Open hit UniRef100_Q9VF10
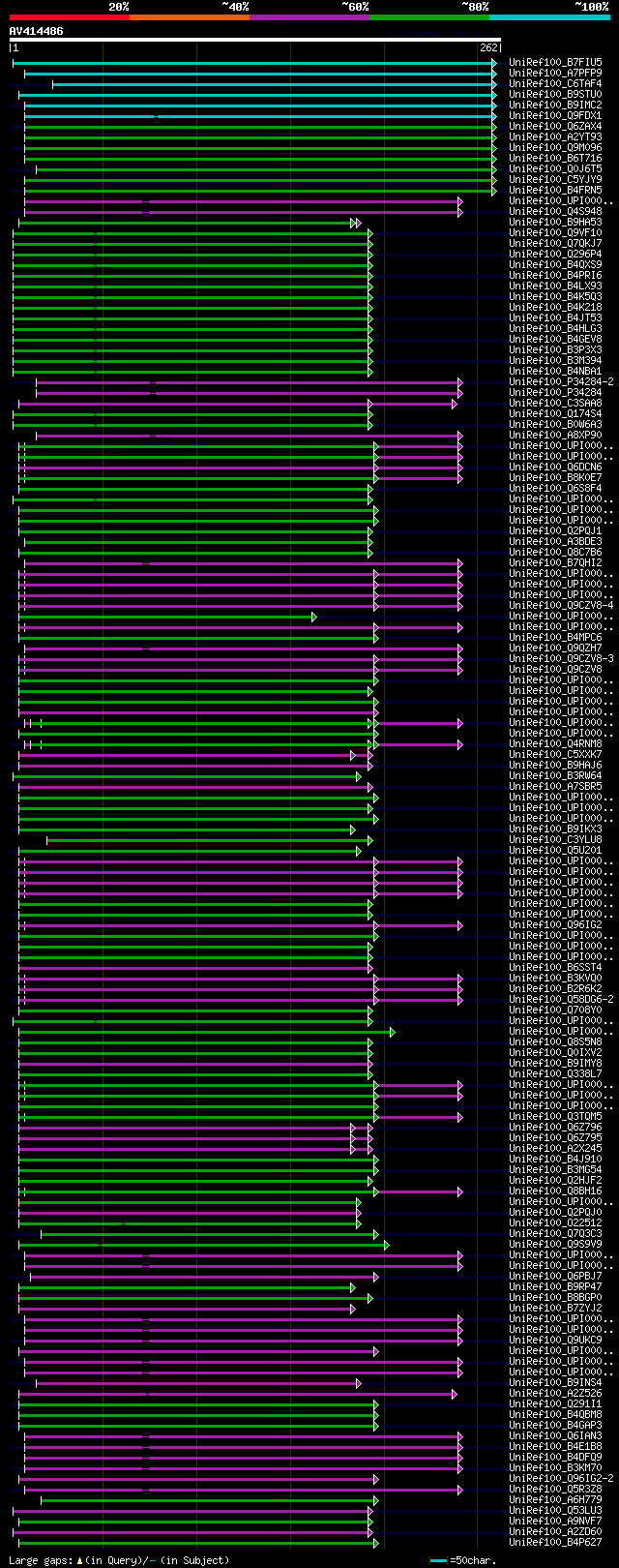 [x=555, y=232]
